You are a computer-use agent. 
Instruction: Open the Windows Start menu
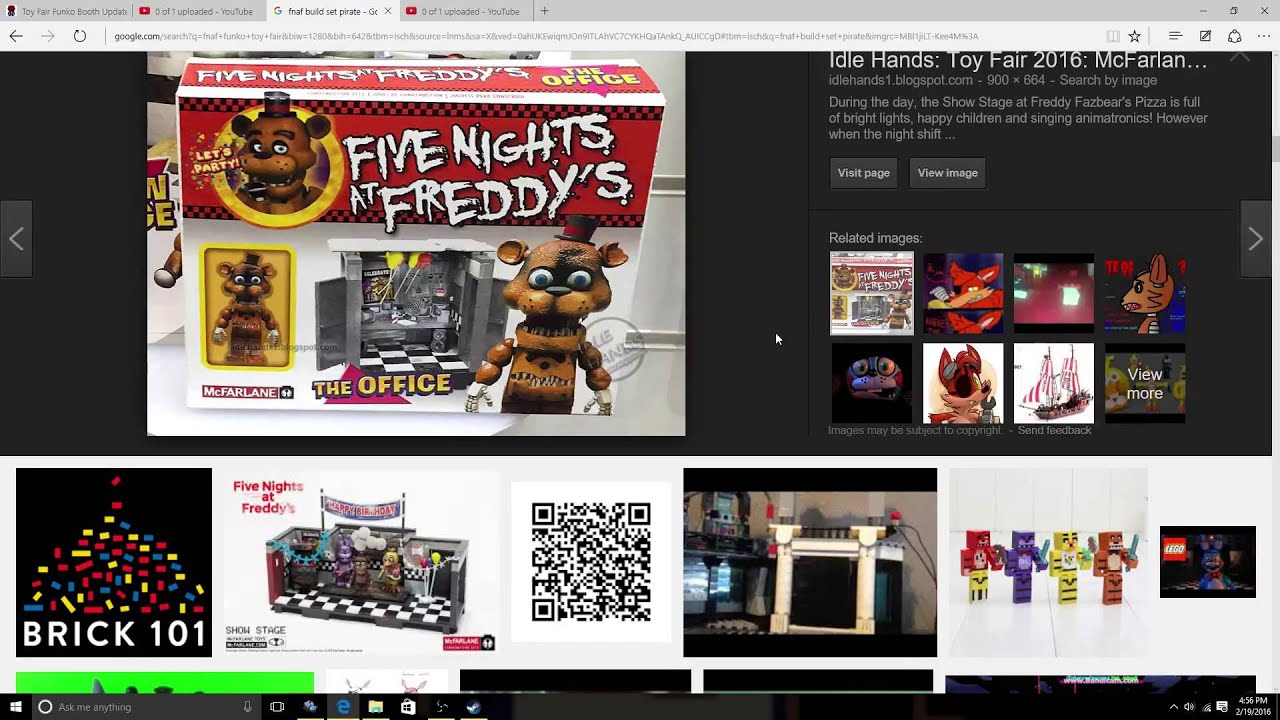pyautogui.click(x=14, y=707)
